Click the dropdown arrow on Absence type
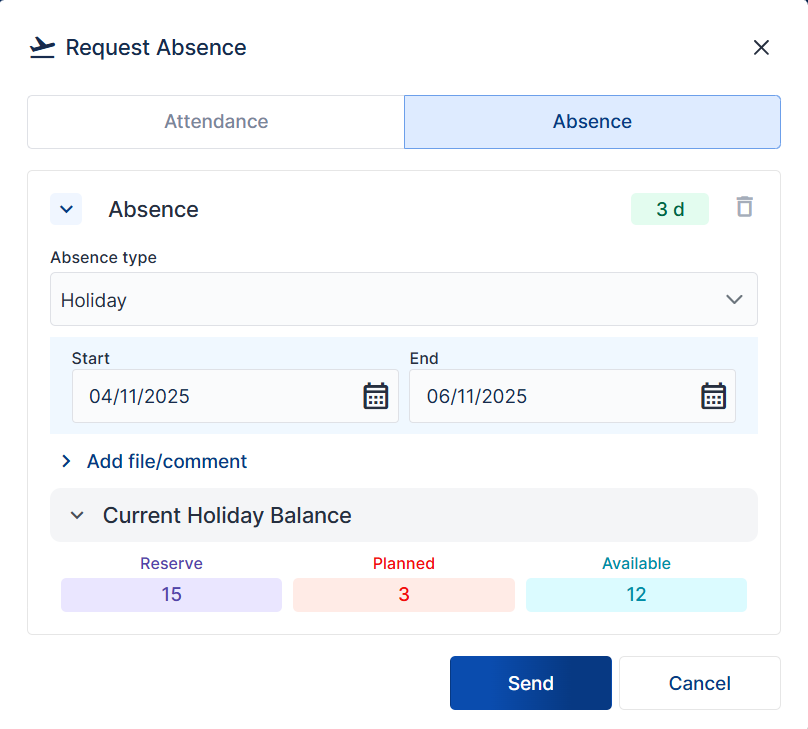This screenshot has width=808, height=729. (x=734, y=299)
